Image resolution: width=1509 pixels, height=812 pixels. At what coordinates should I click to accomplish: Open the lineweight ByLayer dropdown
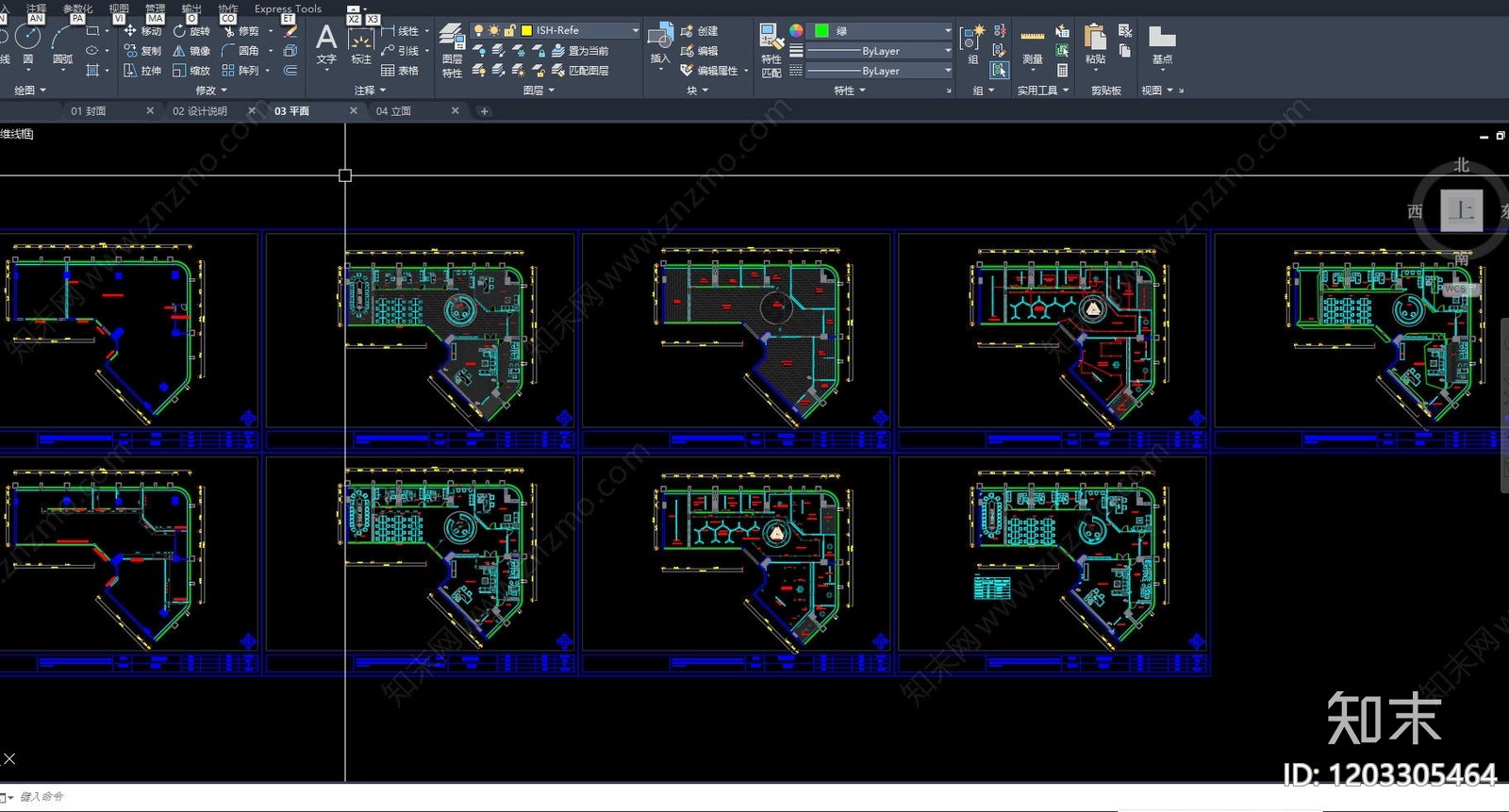(x=879, y=51)
